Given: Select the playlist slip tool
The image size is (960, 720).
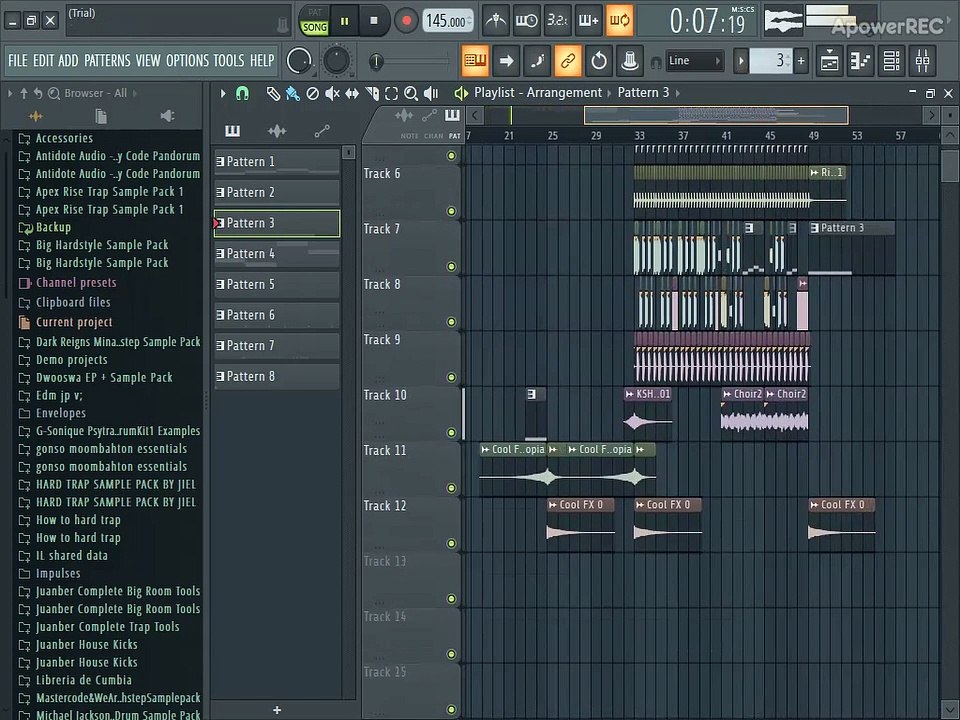Looking at the screenshot, I should tap(352, 94).
